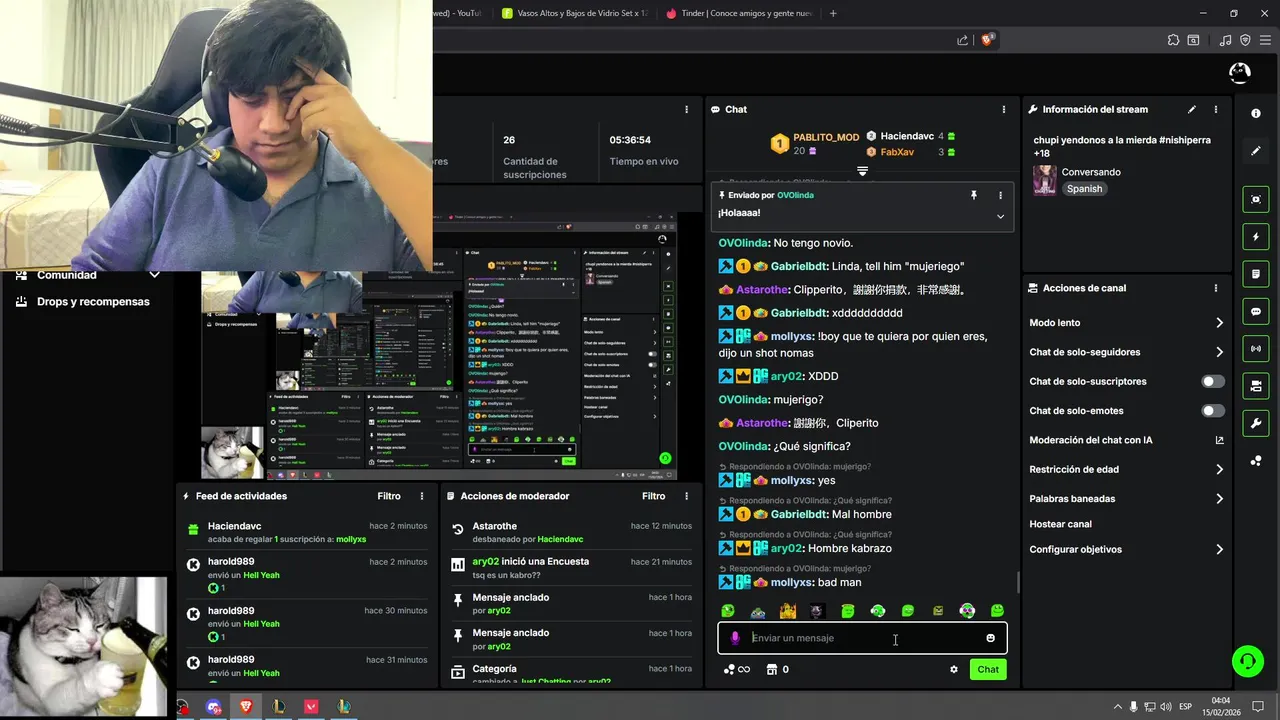Viewport: 1280px width, 720px height.
Task: Expand Modo lento settings
Action: [1219, 323]
